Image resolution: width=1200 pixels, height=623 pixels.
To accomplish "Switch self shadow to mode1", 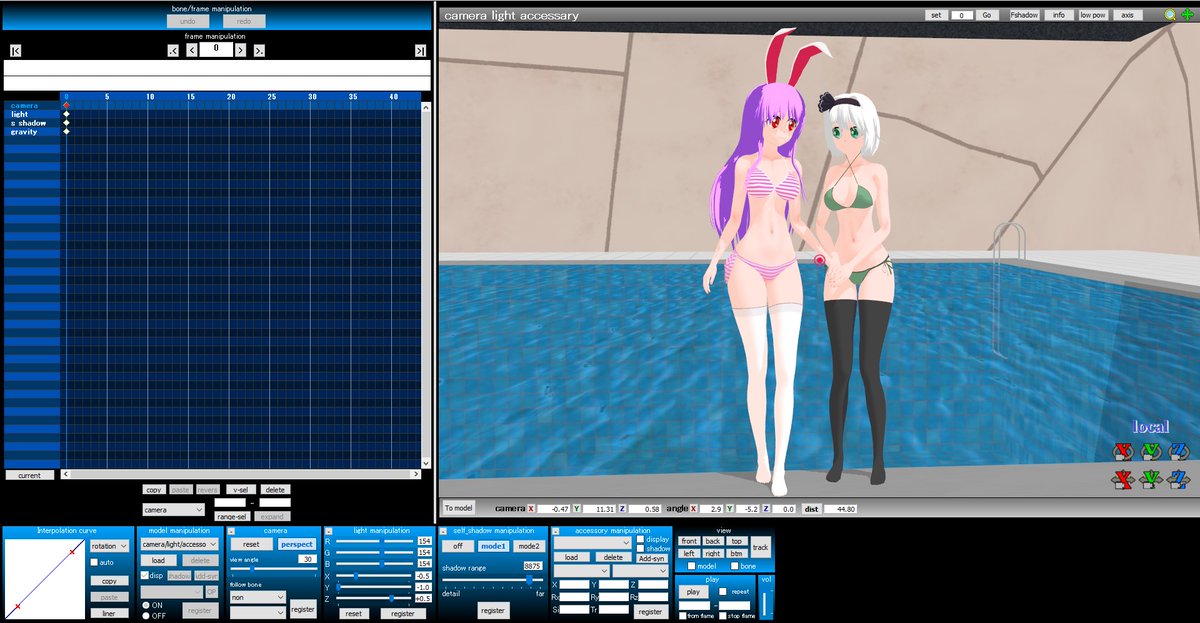I will point(493,546).
